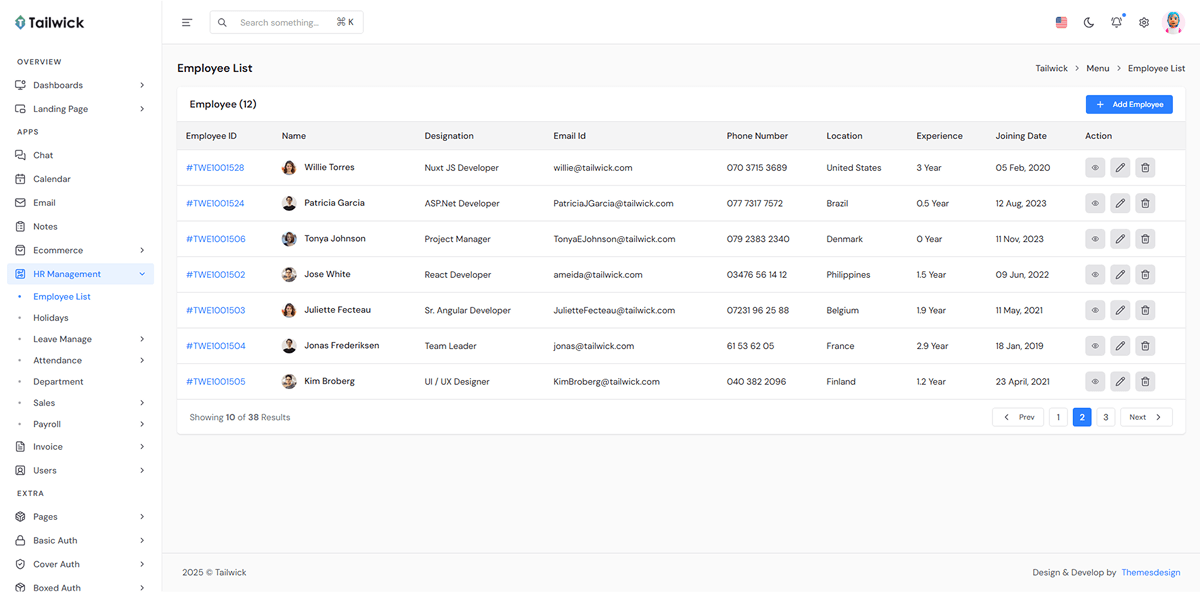The height and width of the screenshot is (592, 1200).
Task: View Tonya Johnson details via eye icon
Action: [x=1095, y=239]
